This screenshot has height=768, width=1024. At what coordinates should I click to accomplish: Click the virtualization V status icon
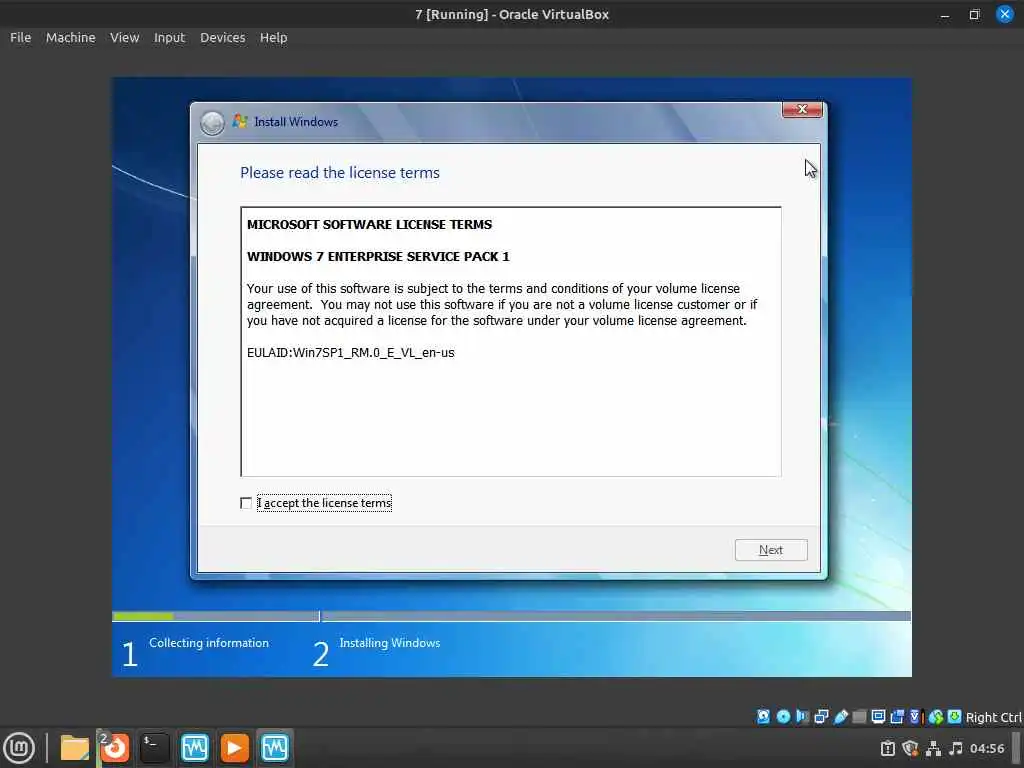click(x=915, y=717)
